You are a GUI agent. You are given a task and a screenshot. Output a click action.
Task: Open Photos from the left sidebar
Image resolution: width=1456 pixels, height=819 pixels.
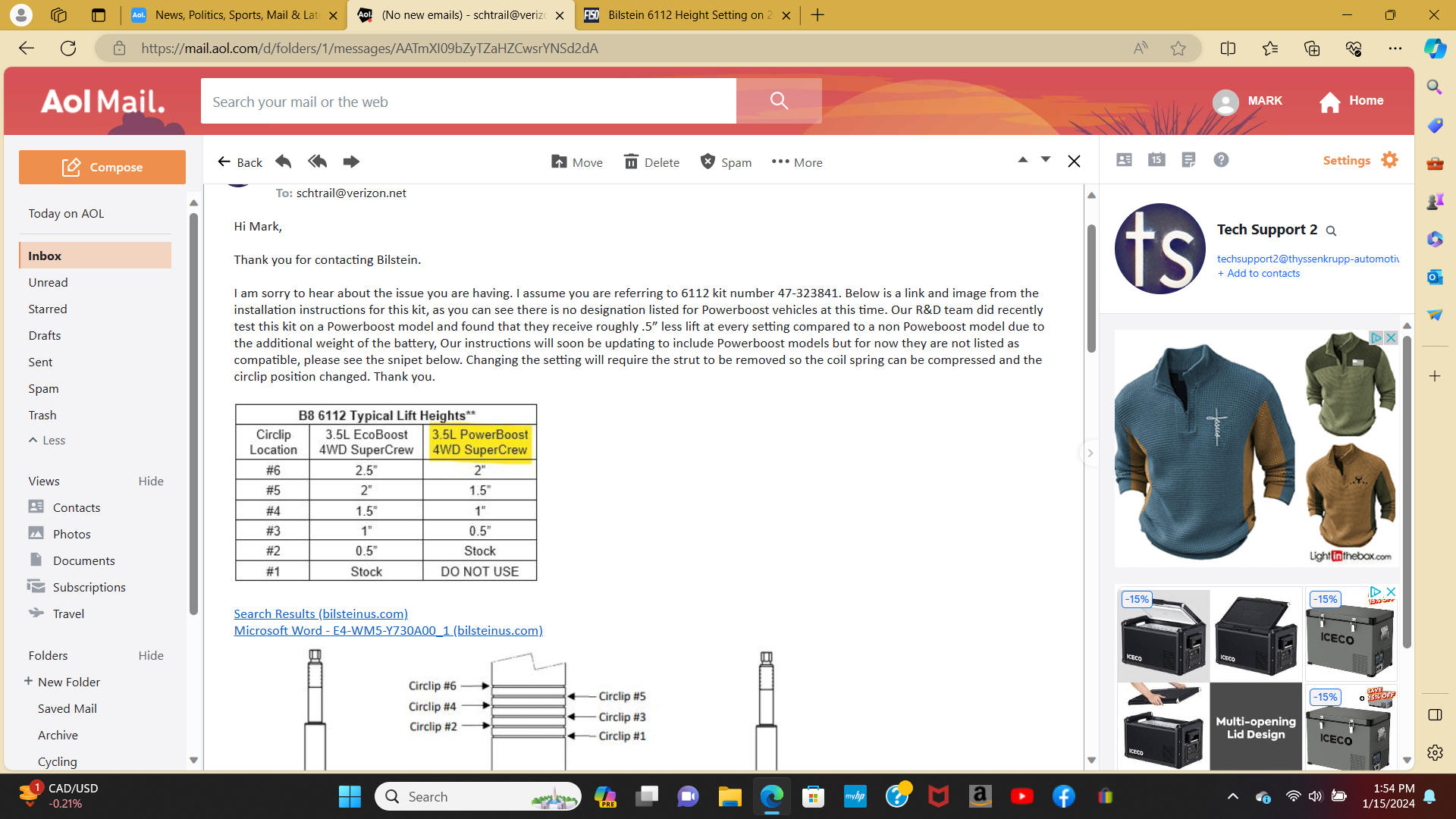(70, 533)
